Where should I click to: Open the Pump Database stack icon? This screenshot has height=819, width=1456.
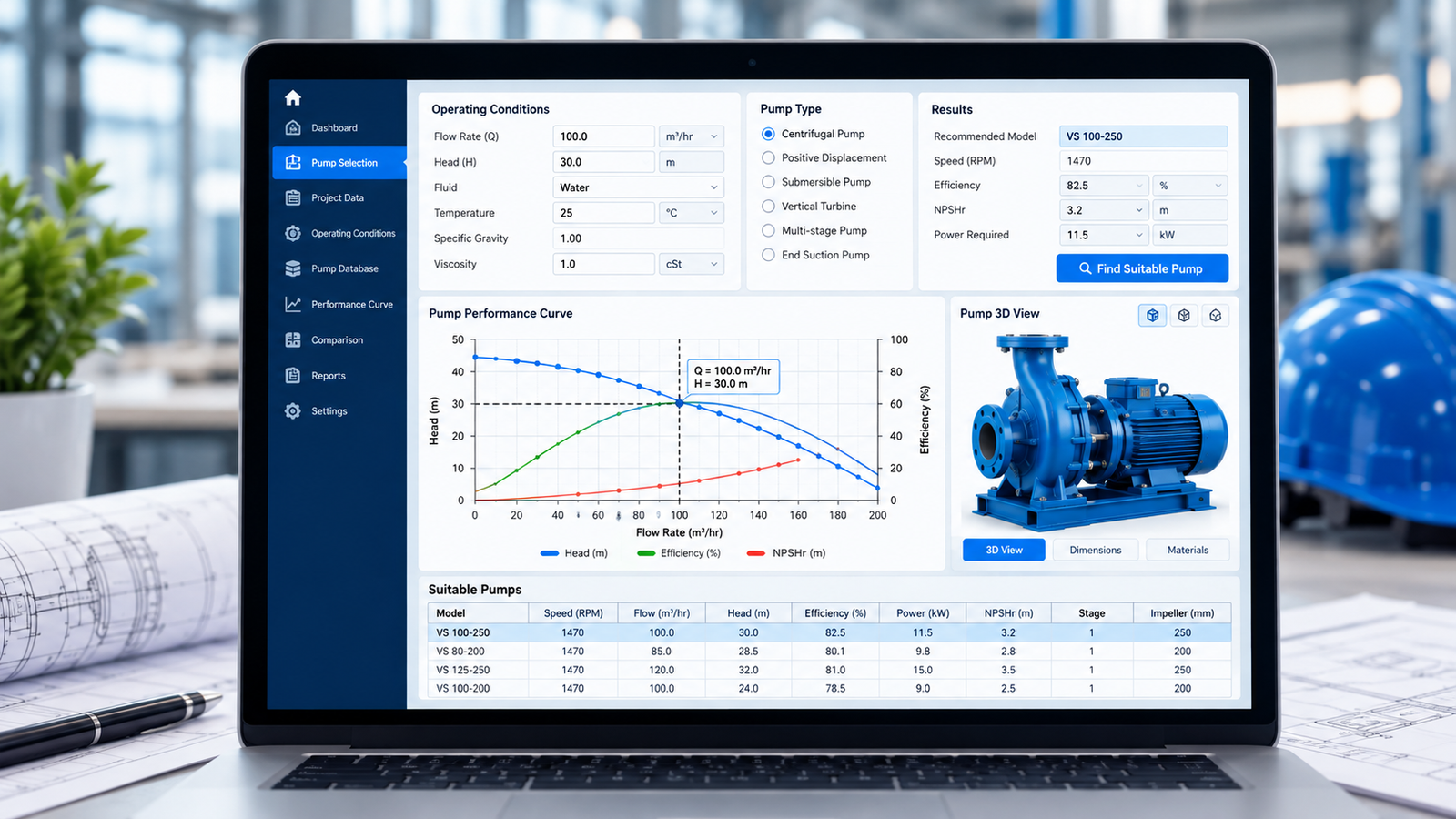[293, 268]
